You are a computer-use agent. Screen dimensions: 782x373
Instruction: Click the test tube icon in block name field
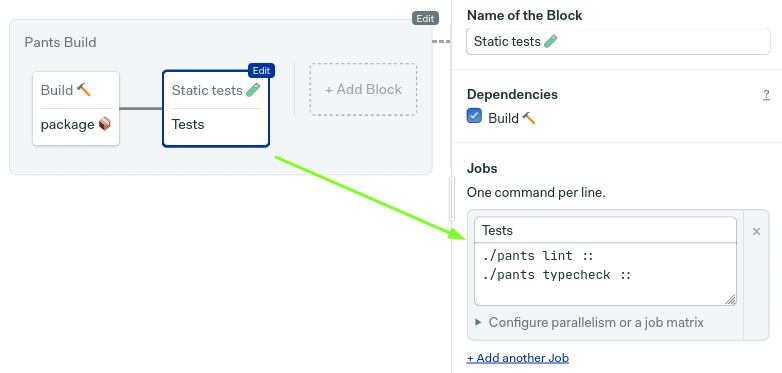pos(551,41)
